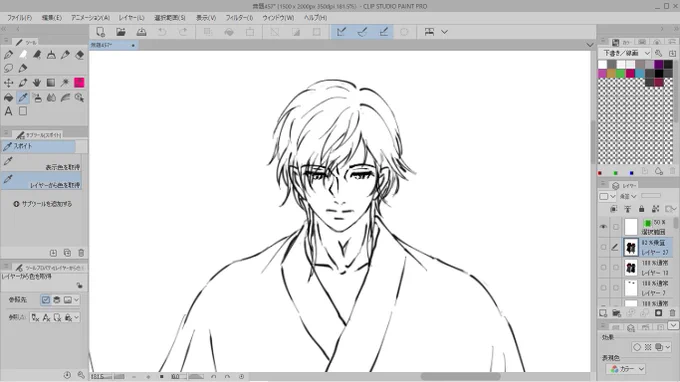Select the Magic wand auto-select tool

click(x=65, y=83)
